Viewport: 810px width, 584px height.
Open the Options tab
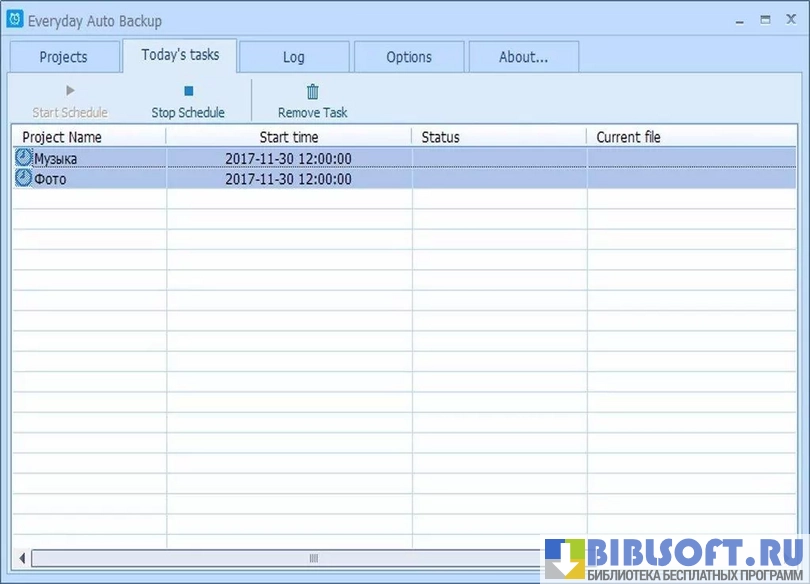tap(409, 57)
